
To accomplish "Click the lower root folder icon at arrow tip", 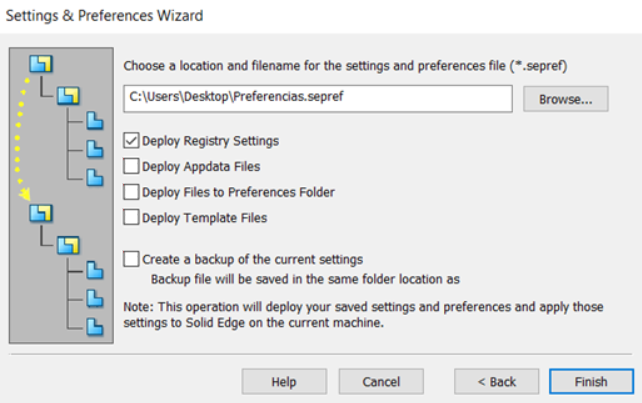I will [x=41, y=213].
